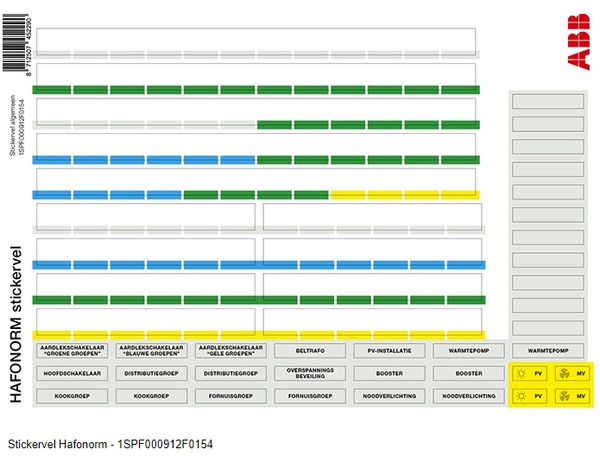600x456 pixels.
Task: Click the Warmtepomp label in the grey side column
Action: (x=548, y=350)
